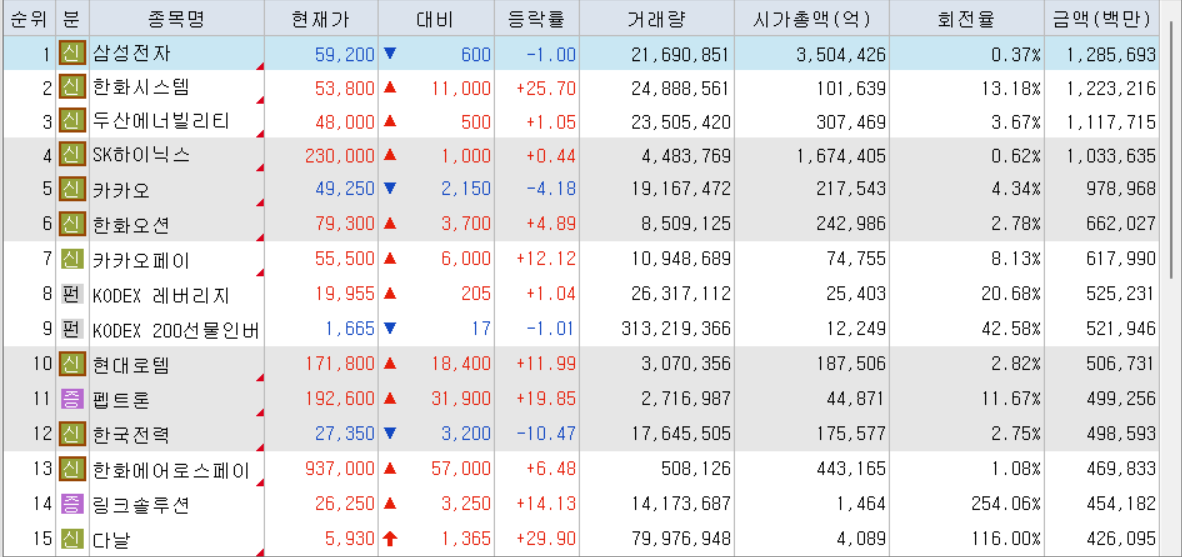This screenshot has height=557, width=1182.
Task: Click the 펀 badge beside KODEX 레버리지
Action: tap(72, 294)
